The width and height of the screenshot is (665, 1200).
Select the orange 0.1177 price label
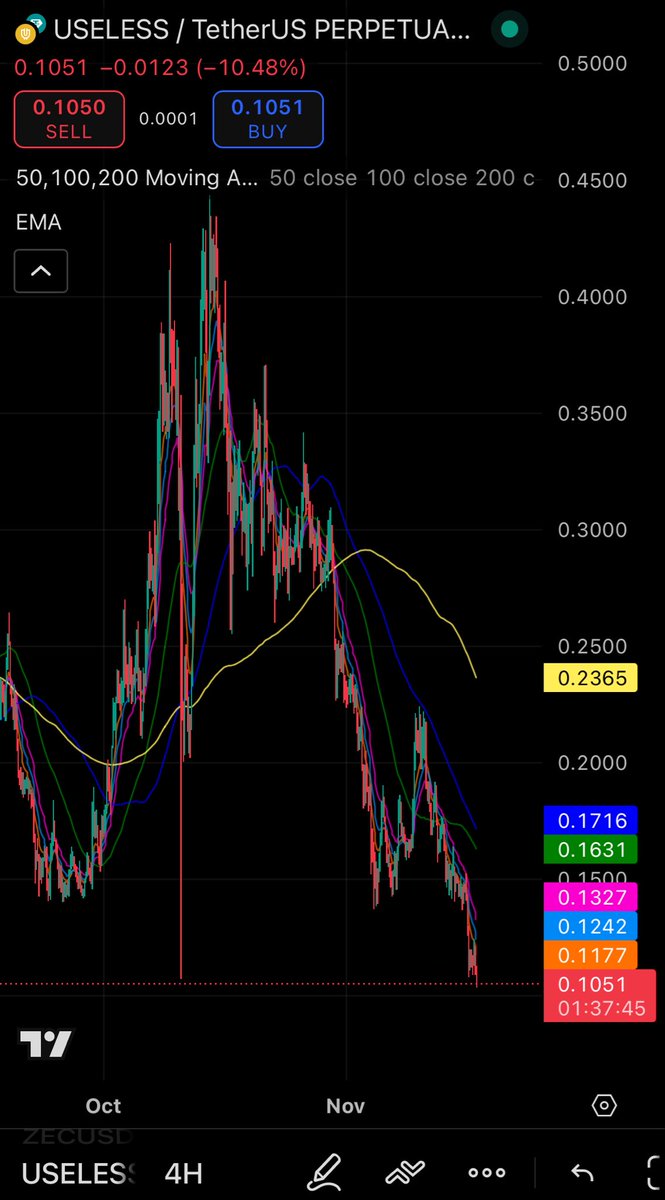point(590,956)
